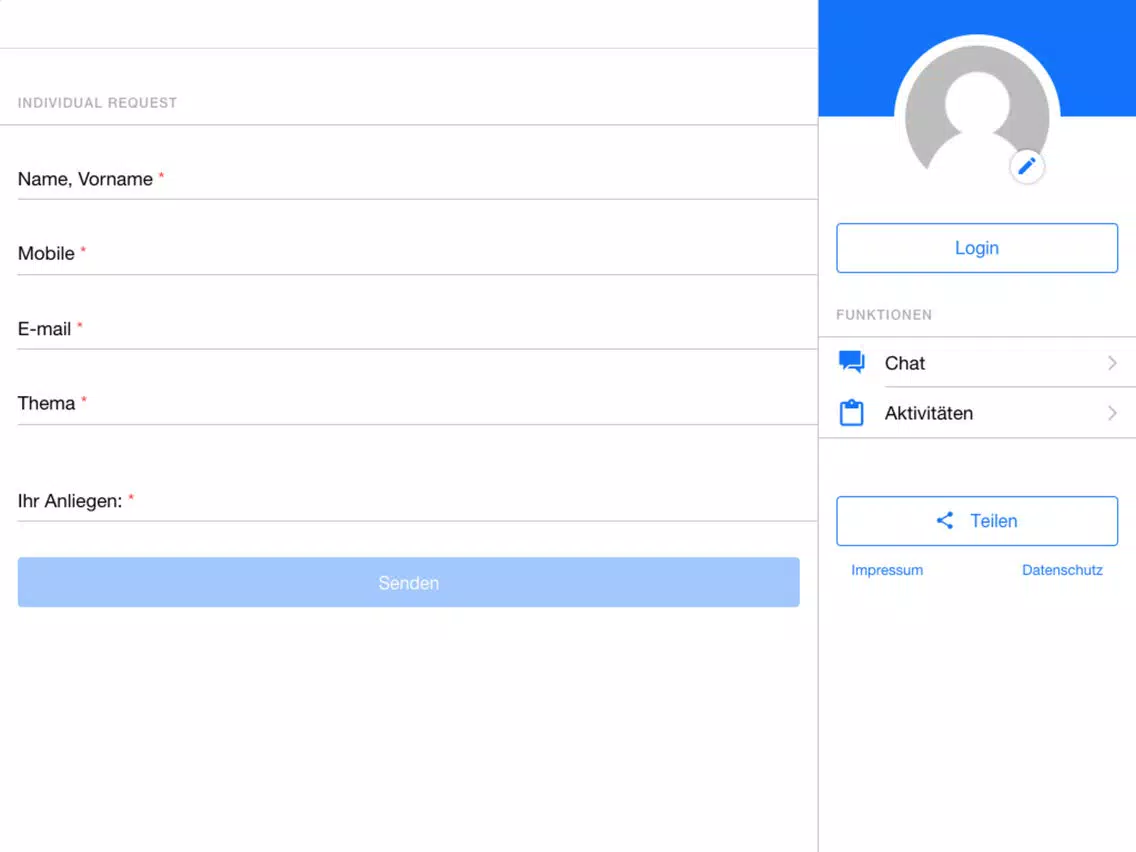The height and width of the screenshot is (852, 1136).
Task: Click the Teilen share button
Action: [977, 521]
